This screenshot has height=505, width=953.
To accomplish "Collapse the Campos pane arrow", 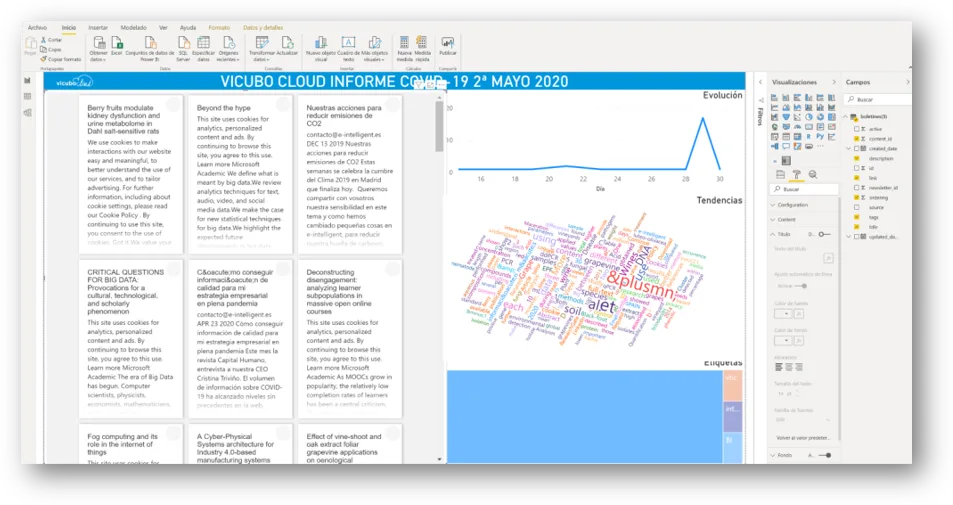I will 908,82.
